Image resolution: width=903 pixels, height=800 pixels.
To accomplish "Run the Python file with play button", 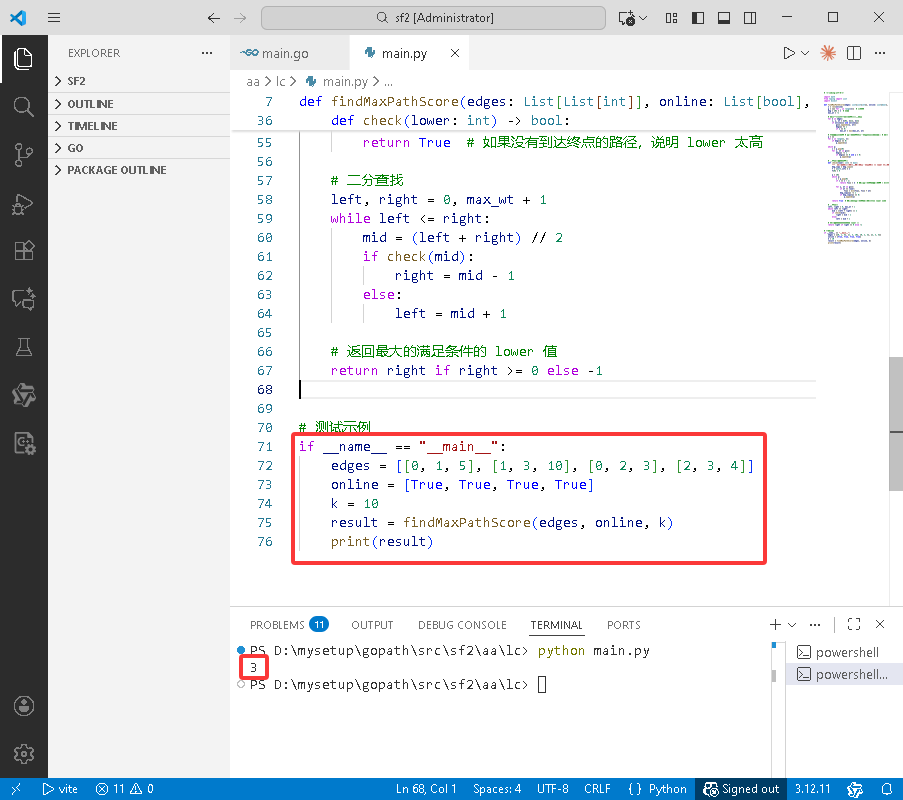I will pyautogui.click(x=789, y=53).
